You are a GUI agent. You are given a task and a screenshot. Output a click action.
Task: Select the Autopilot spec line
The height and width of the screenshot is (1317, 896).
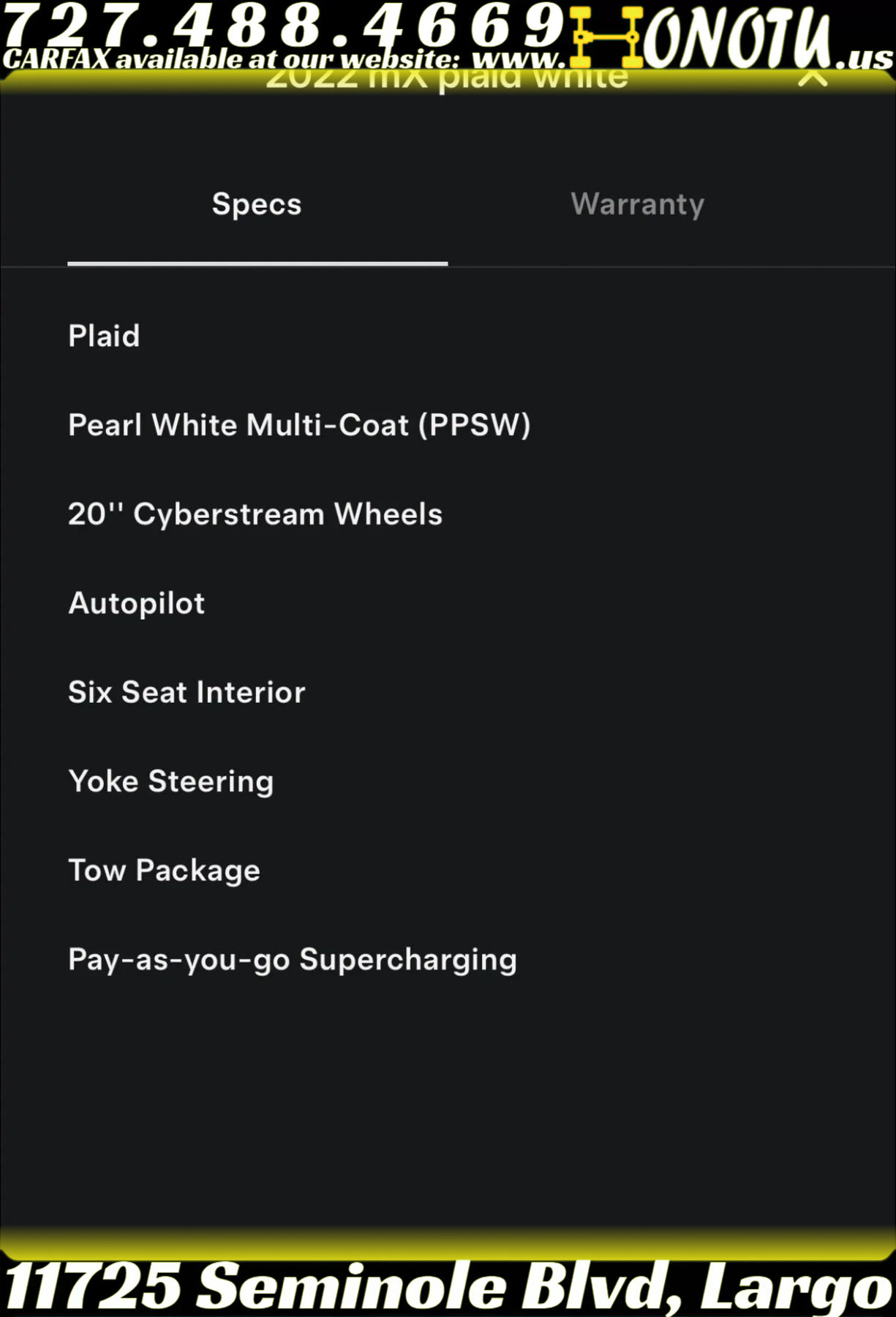[137, 604]
